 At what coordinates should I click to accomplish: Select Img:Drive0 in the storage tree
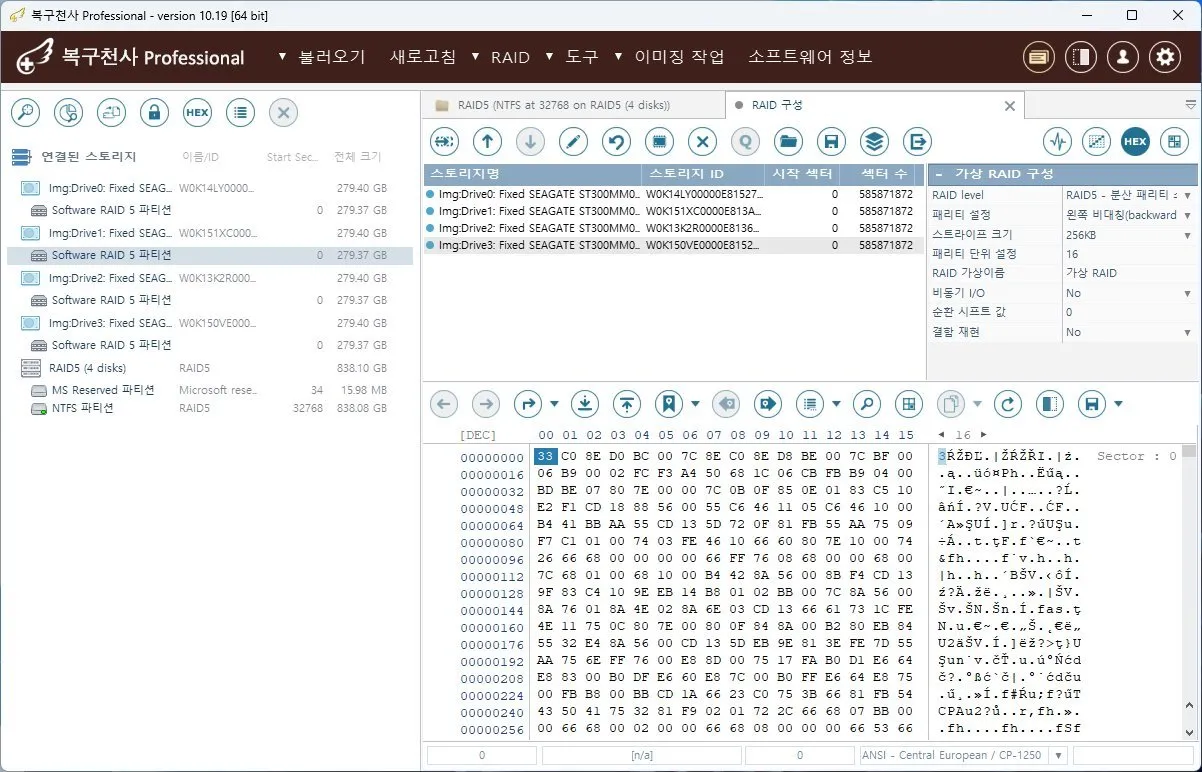[210, 188]
